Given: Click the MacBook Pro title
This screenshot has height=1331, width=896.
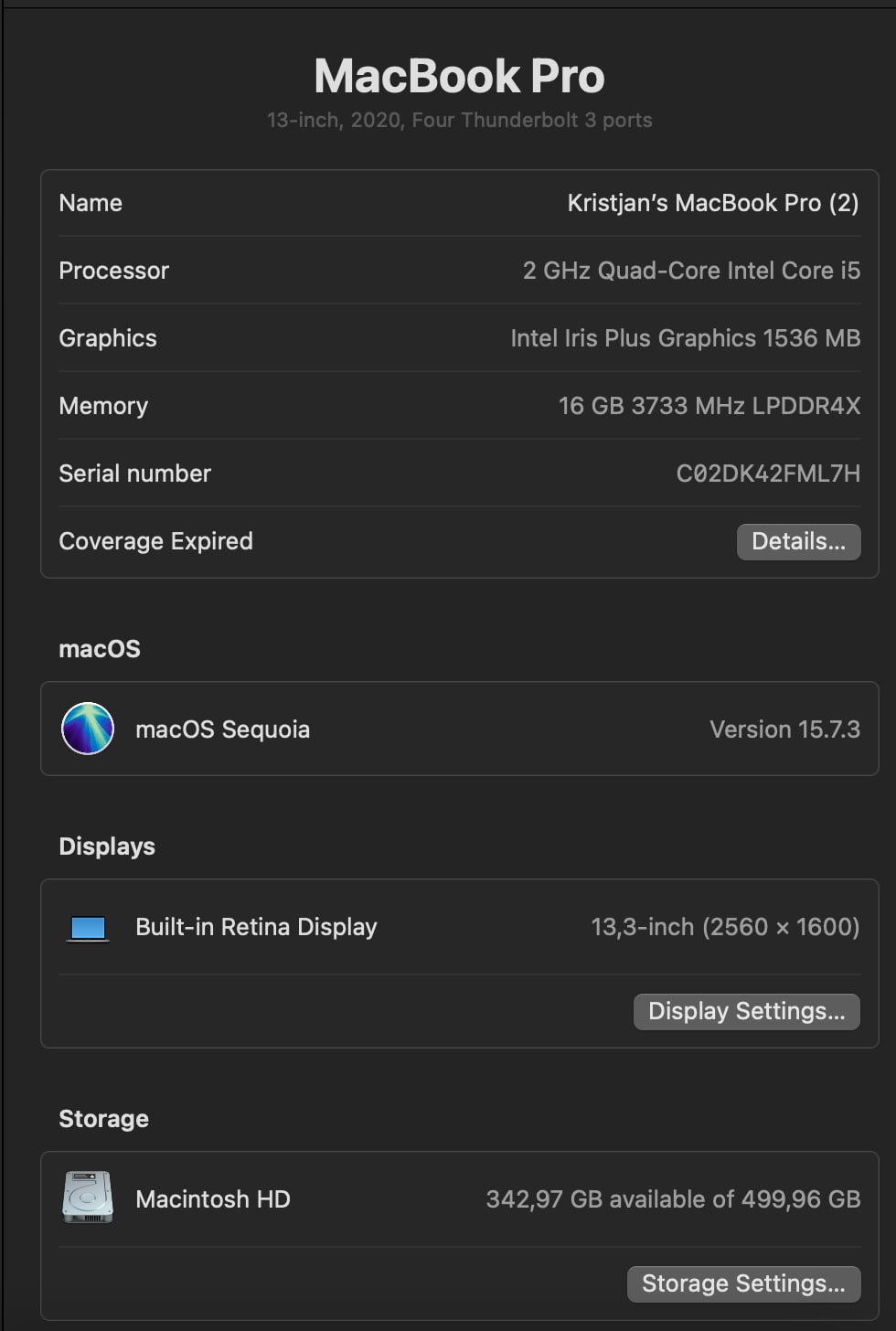Looking at the screenshot, I should click(459, 76).
